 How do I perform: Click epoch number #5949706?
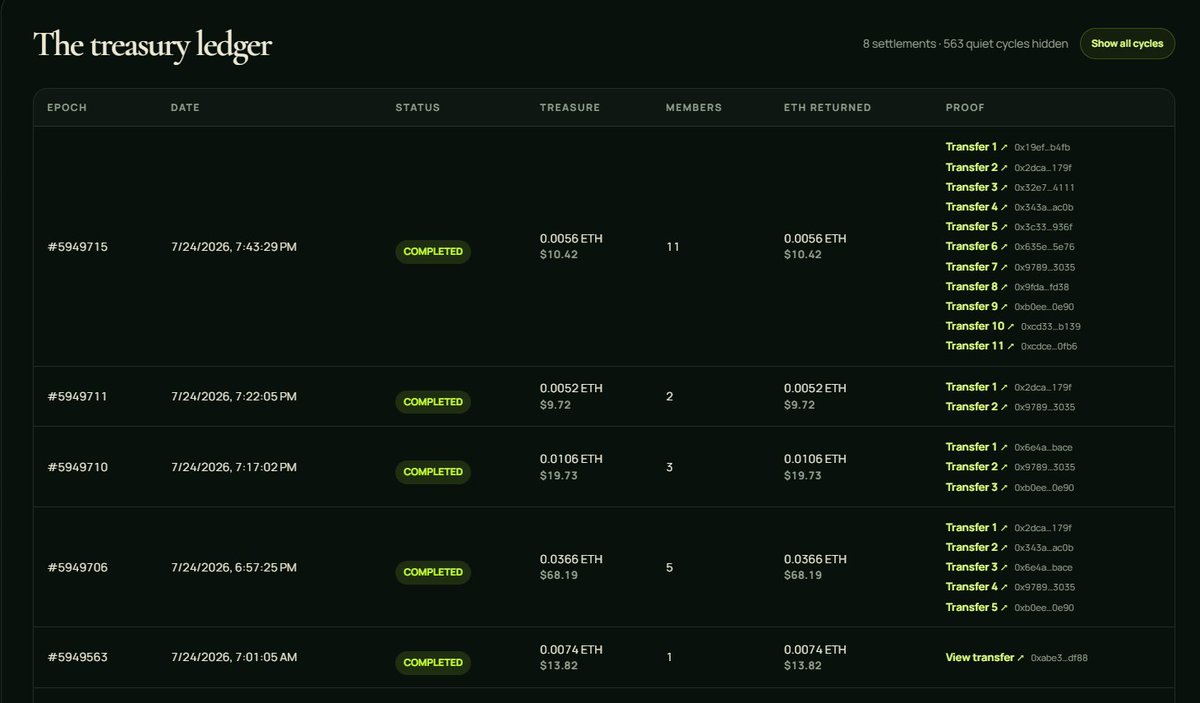click(x=78, y=567)
